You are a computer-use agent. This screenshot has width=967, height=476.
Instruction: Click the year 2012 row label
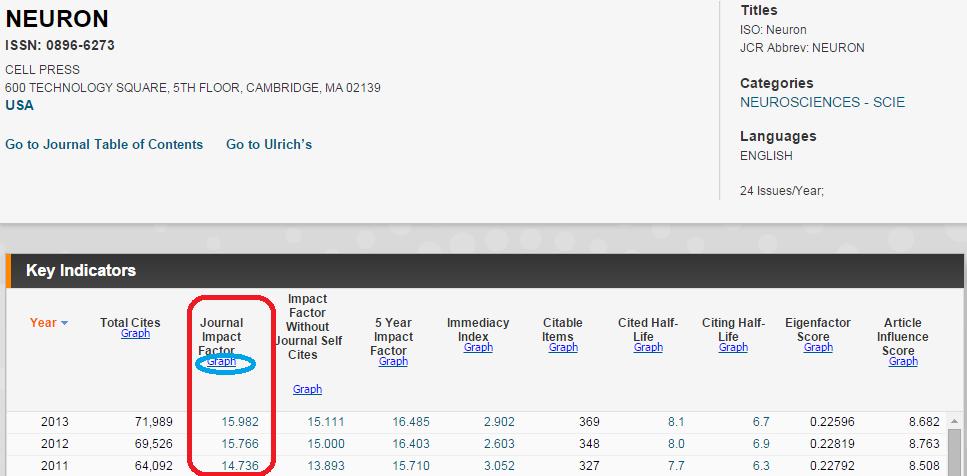(55, 444)
